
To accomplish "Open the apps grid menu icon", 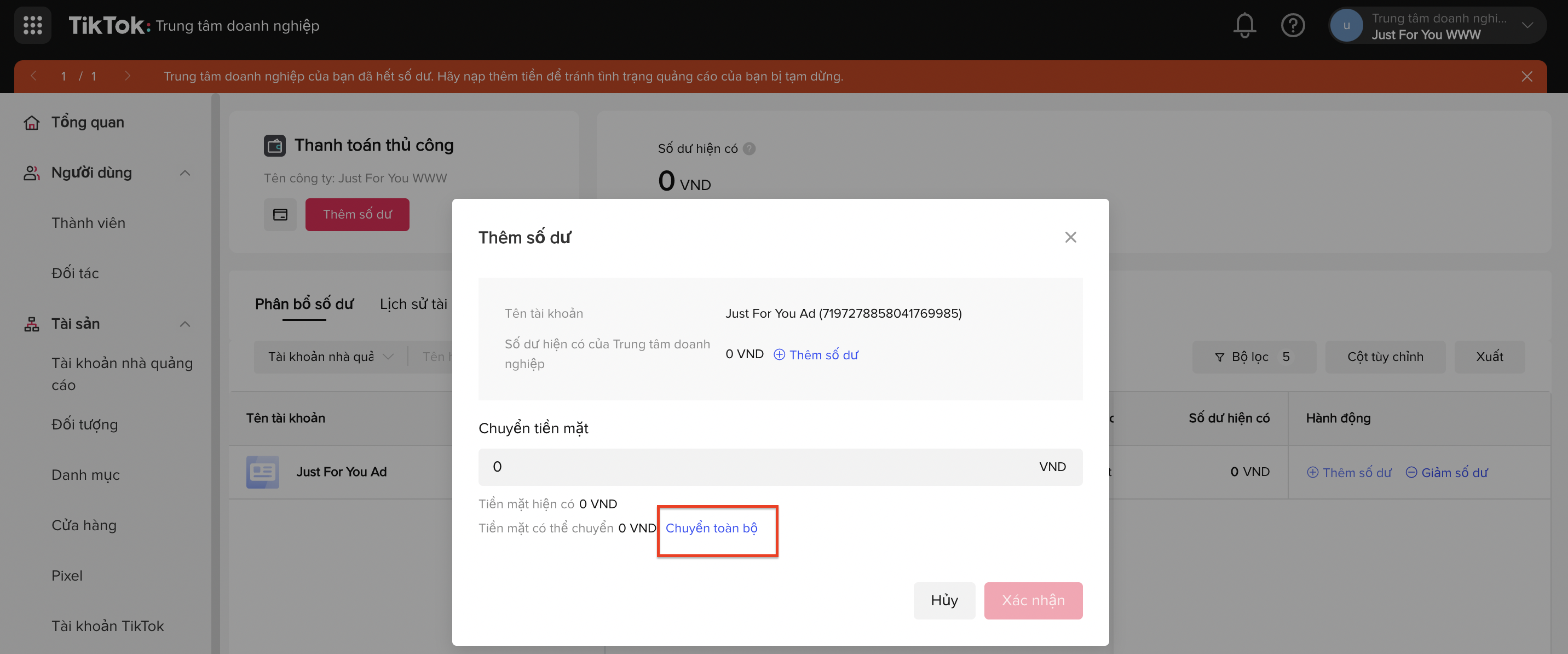I will click(x=33, y=26).
